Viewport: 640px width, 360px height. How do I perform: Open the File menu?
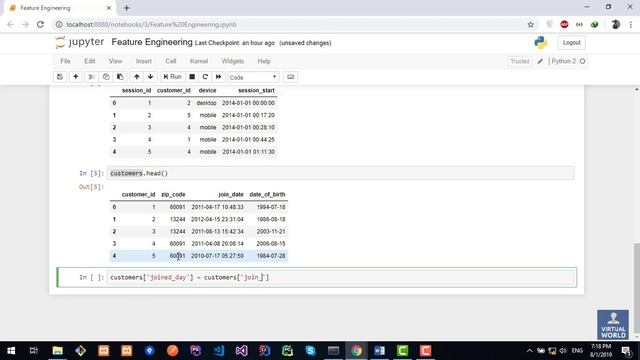coord(65,61)
